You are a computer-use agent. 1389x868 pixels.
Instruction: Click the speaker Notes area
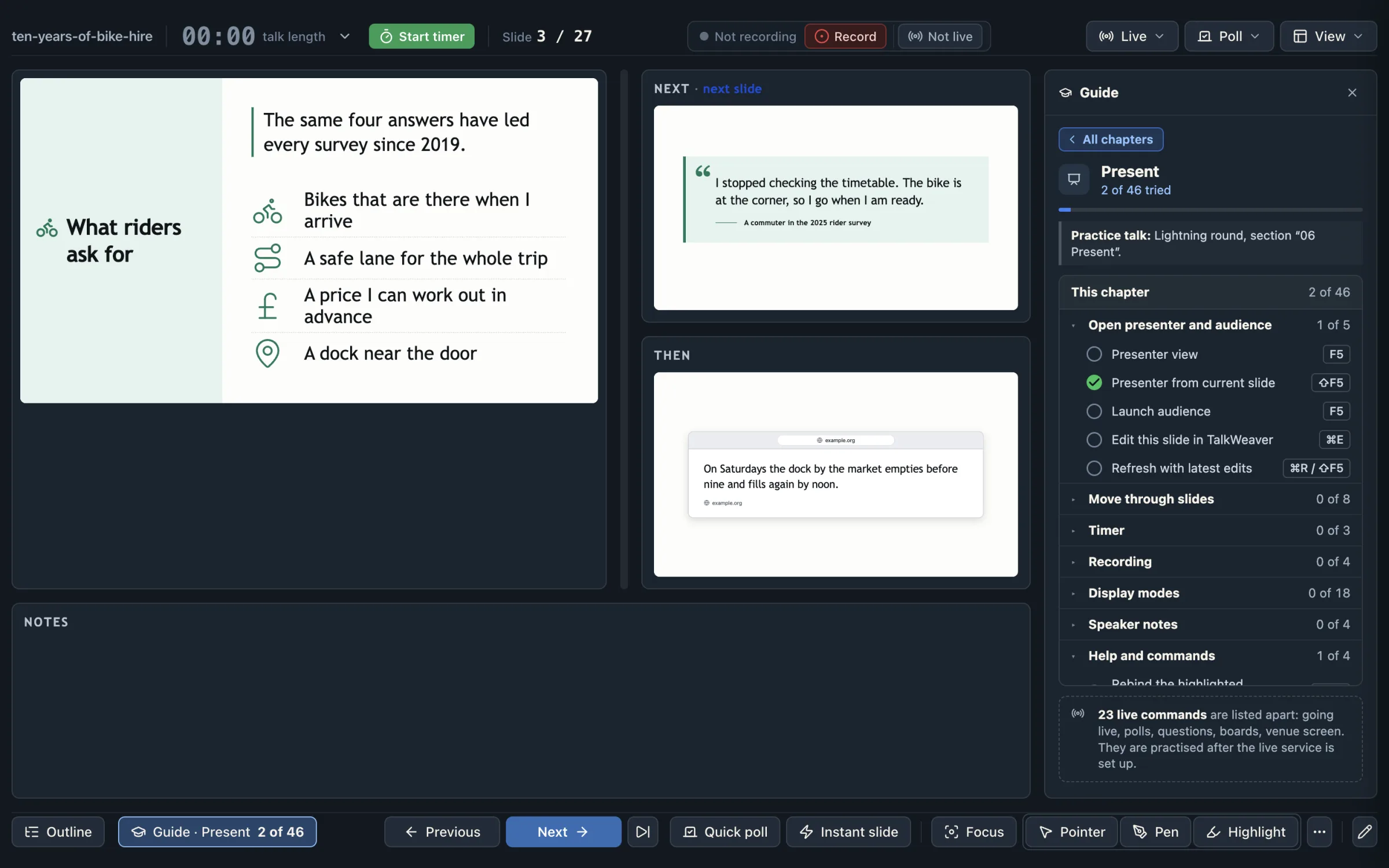click(521, 701)
